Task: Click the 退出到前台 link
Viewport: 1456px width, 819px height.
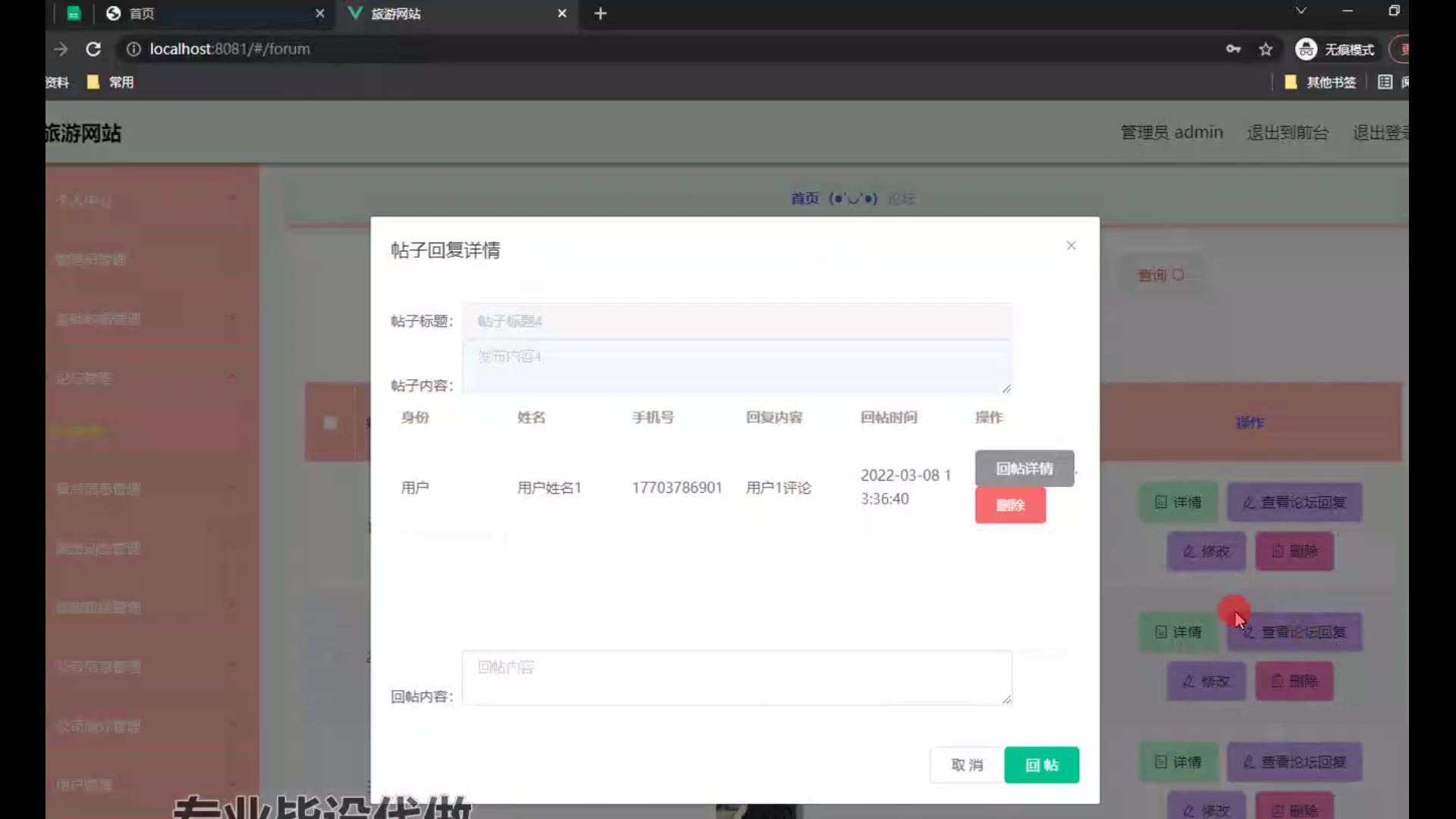Action: [1288, 133]
